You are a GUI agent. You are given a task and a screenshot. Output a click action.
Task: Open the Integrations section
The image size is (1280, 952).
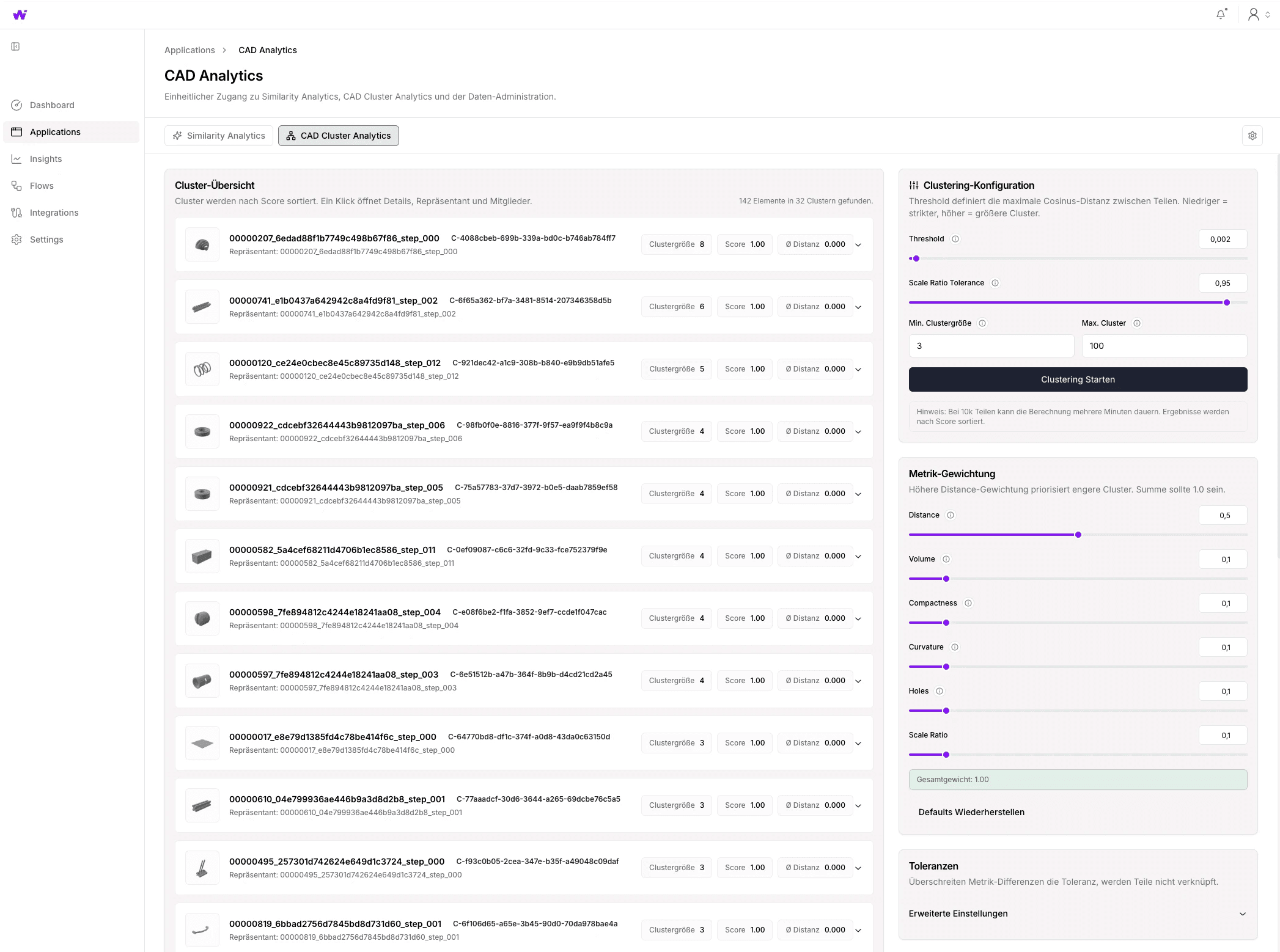pos(54,212)
